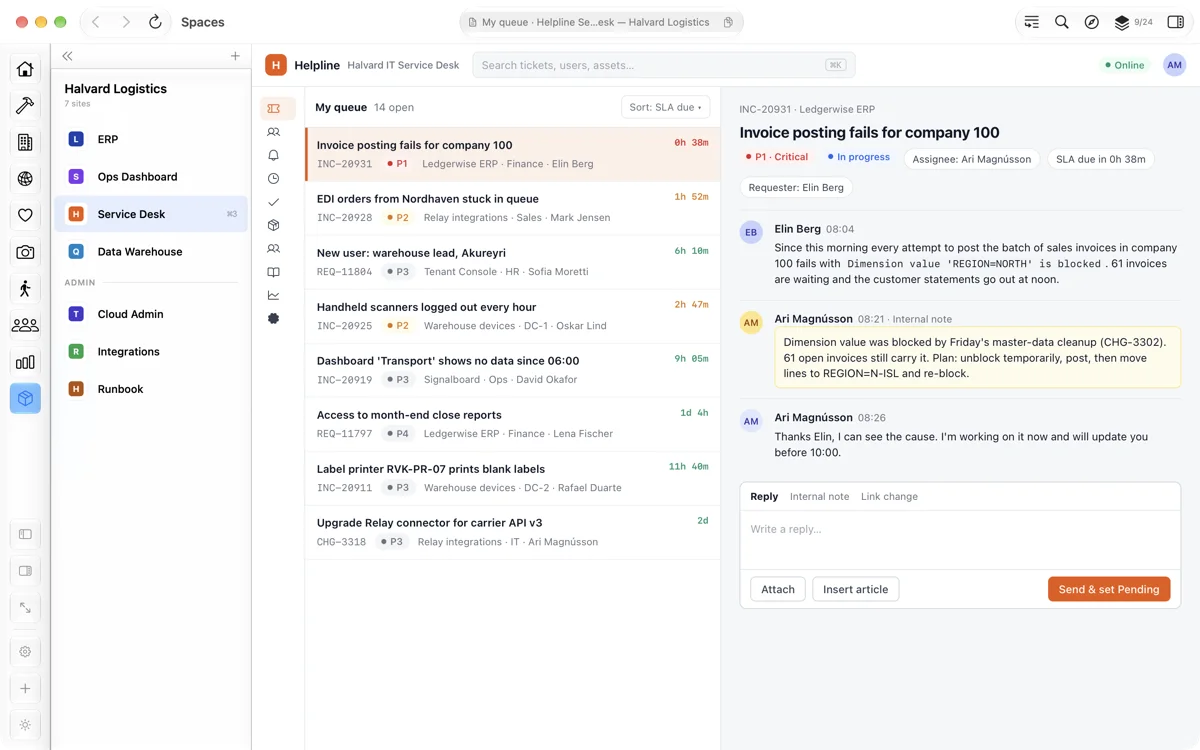This screenshot has width=1200, height=750.
Task: Toggle the right panel icon in left rail
Action: coord(25,571)
